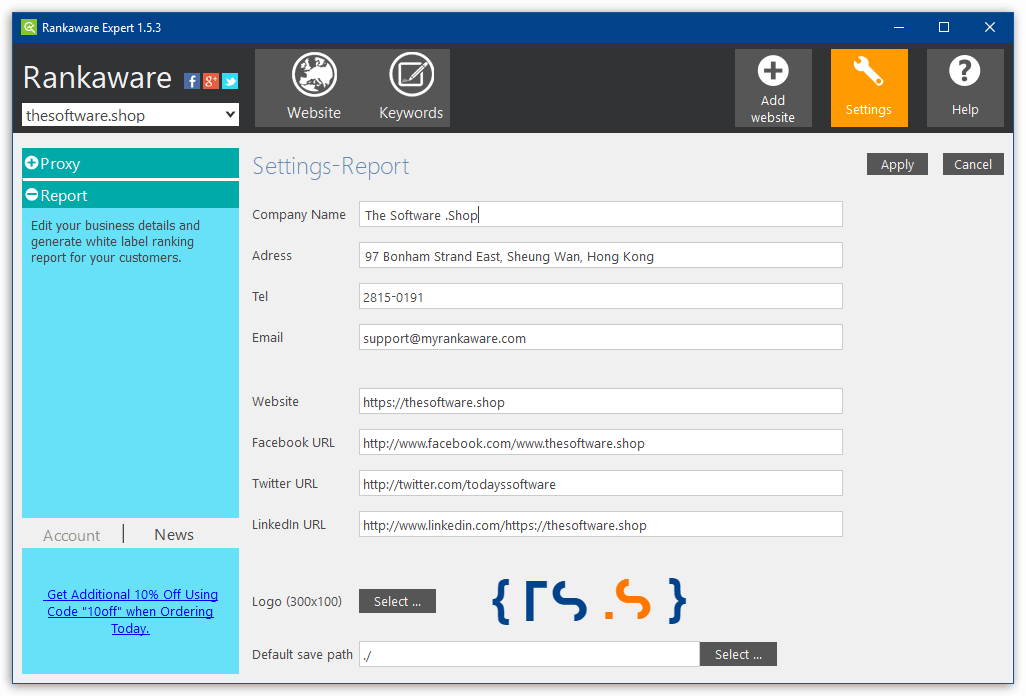Open Help via the question mark icon

tap(964, 70)
